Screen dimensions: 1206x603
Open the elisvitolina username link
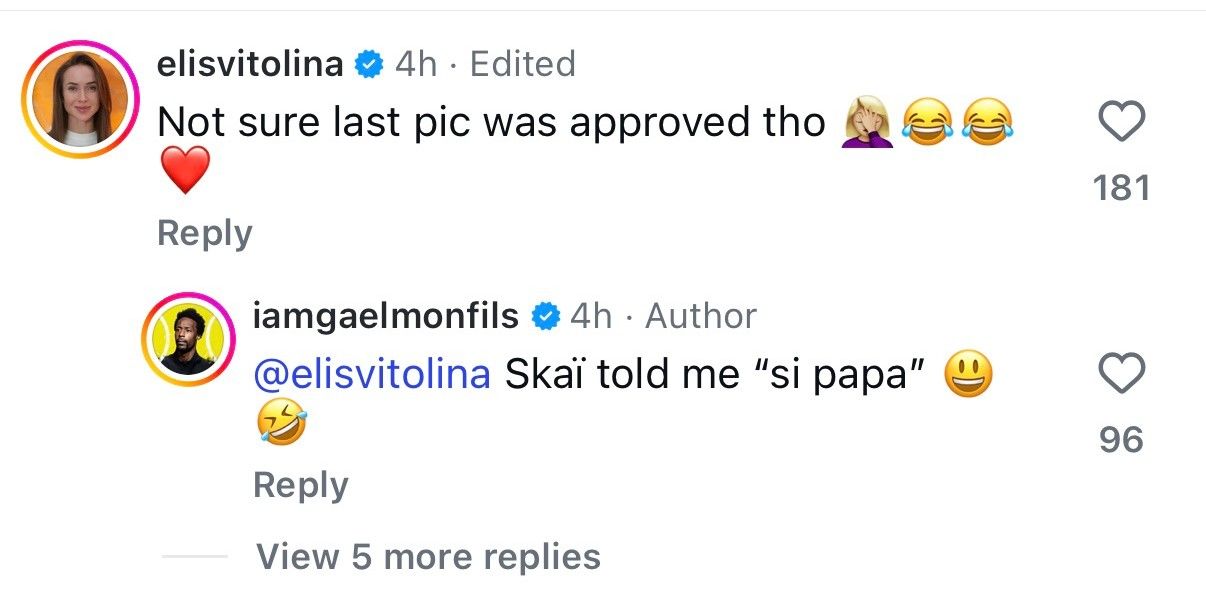pyautogui.click(x=250, y=65)
